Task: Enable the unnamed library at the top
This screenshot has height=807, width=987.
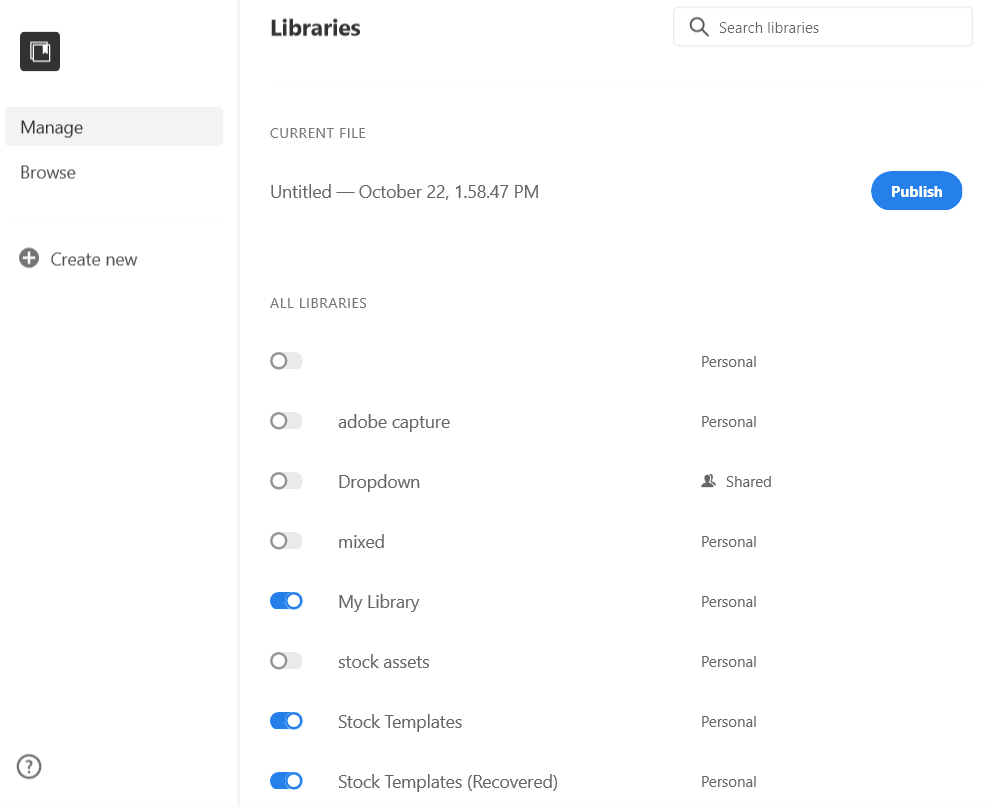Action: click(286, 361)
